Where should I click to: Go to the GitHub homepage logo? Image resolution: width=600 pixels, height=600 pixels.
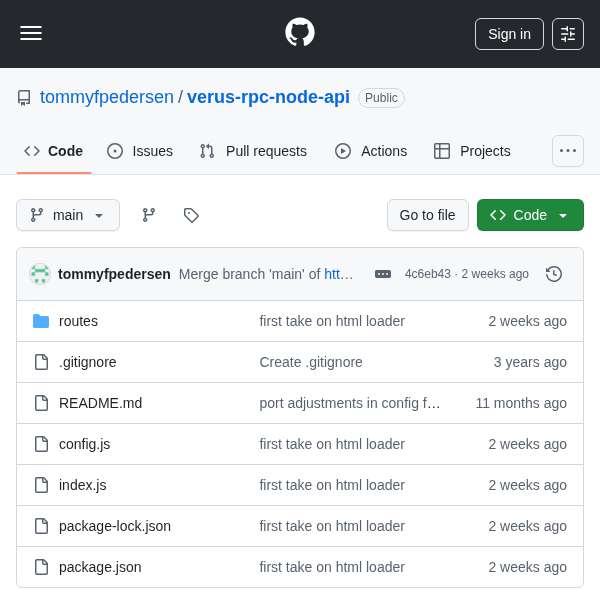300,33
